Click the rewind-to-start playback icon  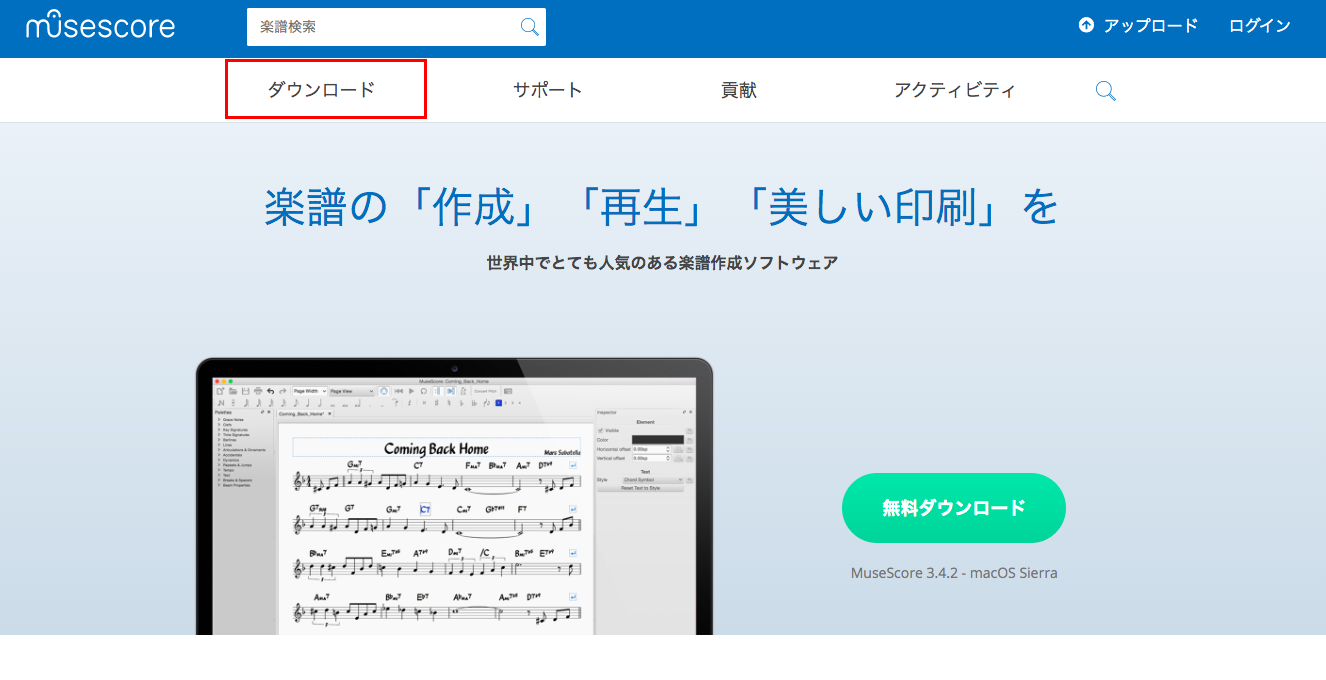coord(399,391)
